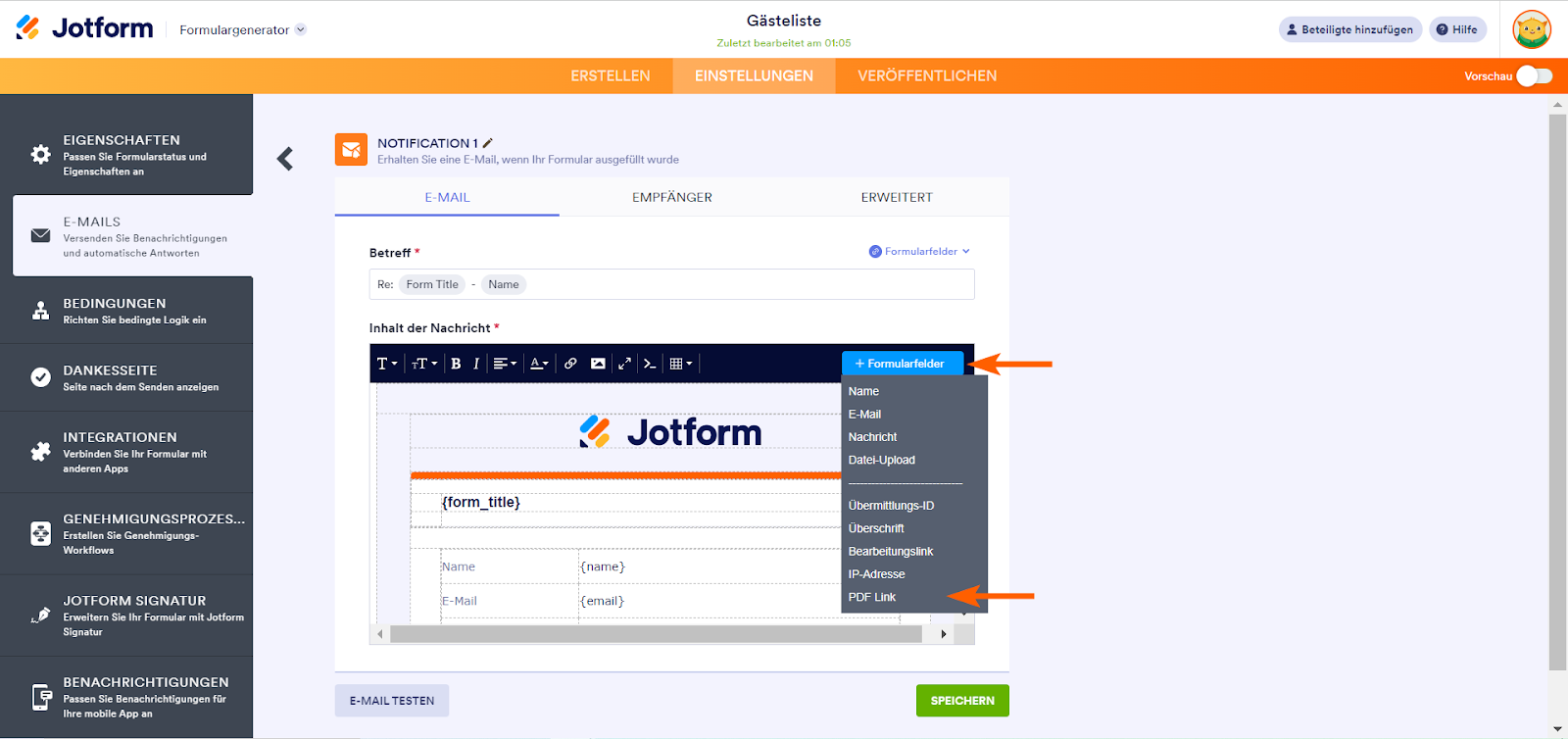Click the Form Title tag in subject
1568x739 pixels.
click(x=432, y=285)
